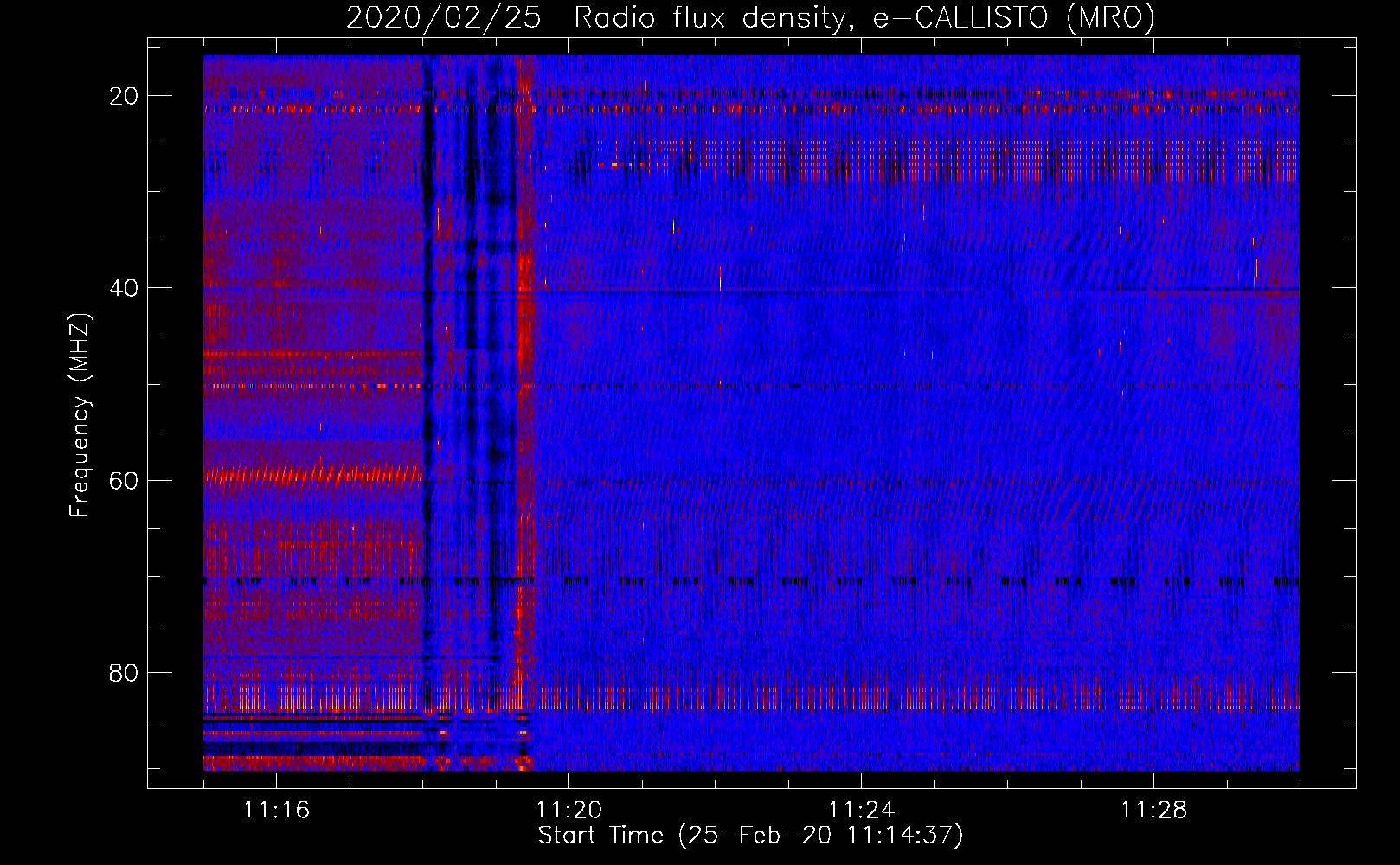Click the '40' frequency tick label

point(124,288)
